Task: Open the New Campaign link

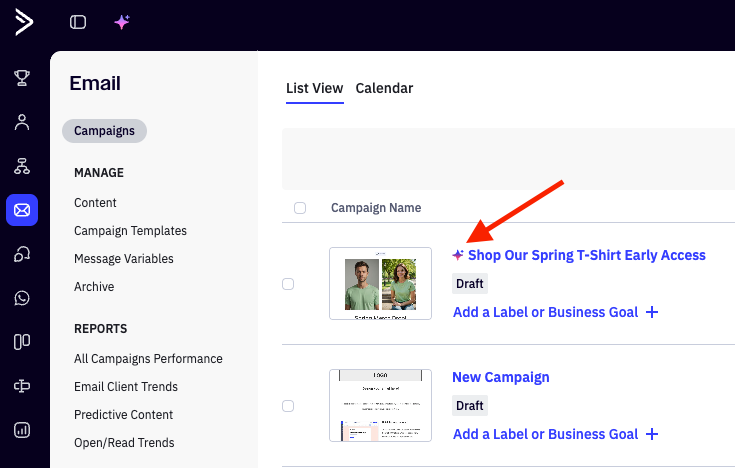Action: pyautogui.click(x=501, y=377)
